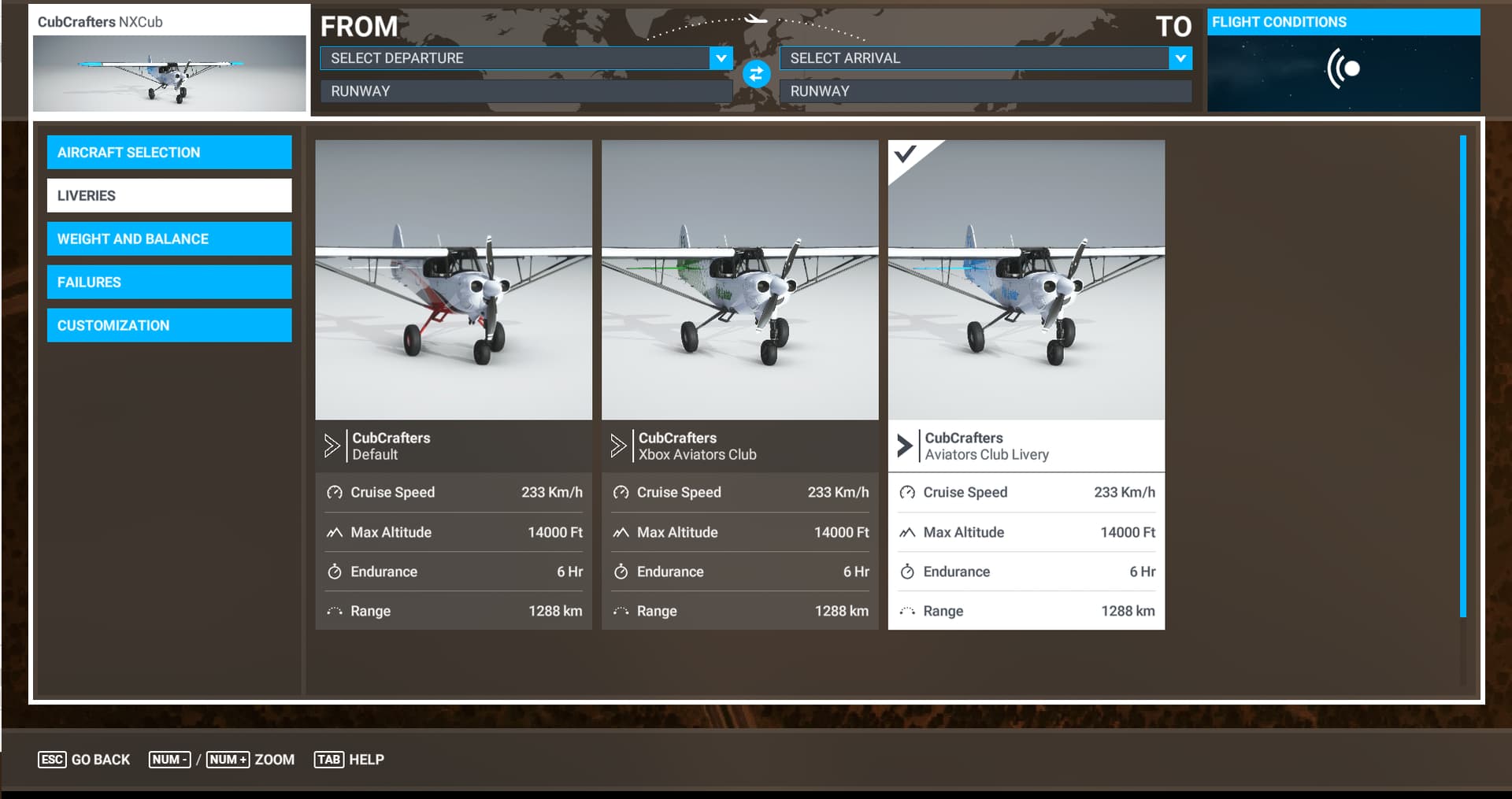Screen dimensions: 1512x799
Task: Select the CubCrafters Default livery
Action: (x=454, y=279)
